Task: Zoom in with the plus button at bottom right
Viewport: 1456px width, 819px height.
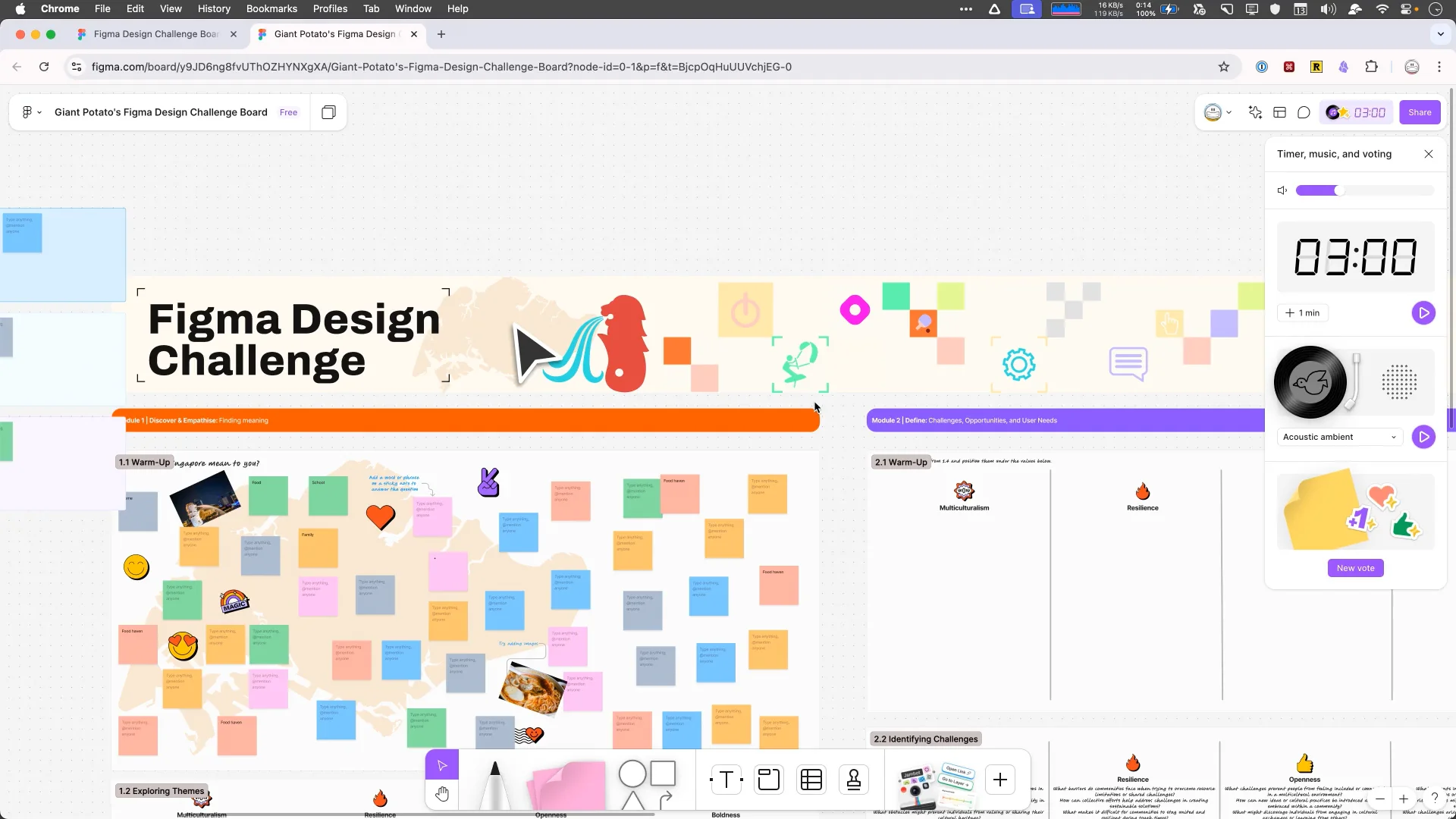Action: (x=1404, y=799)
